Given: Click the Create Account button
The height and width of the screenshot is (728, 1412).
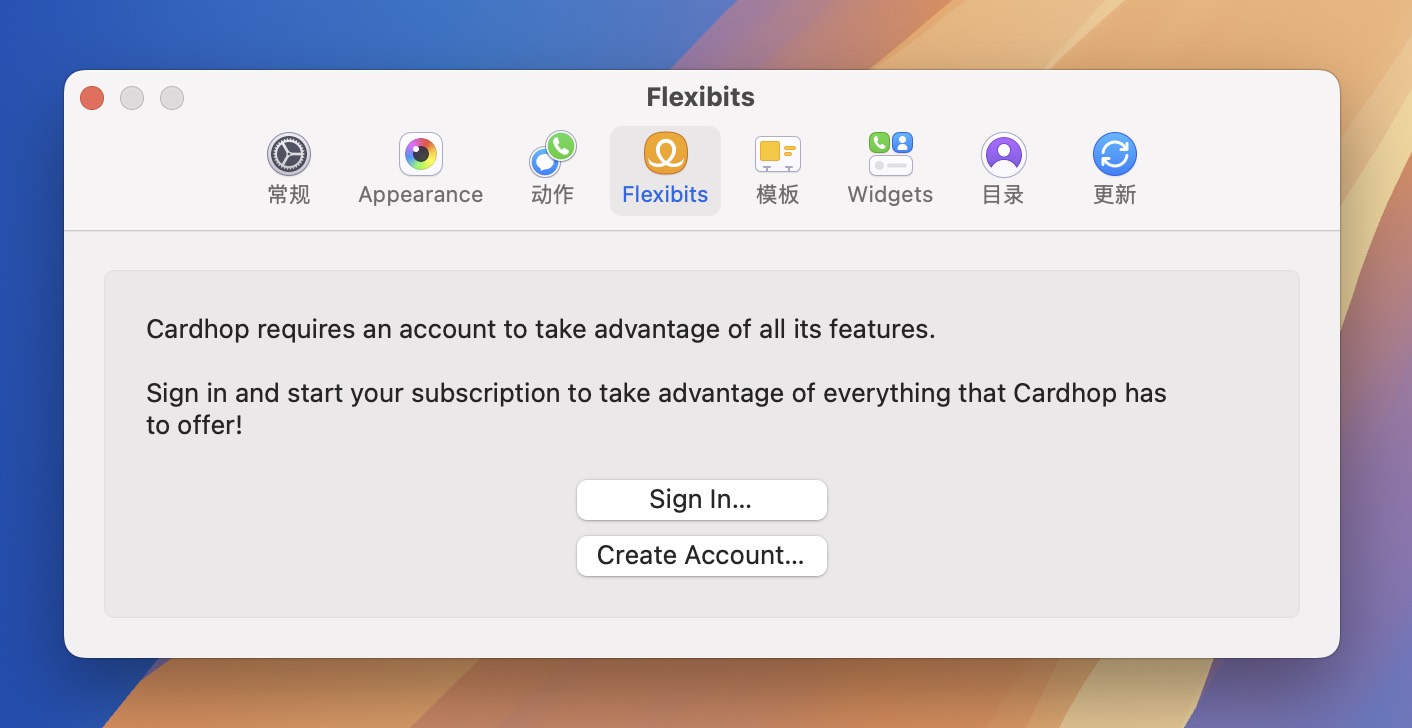Looking at the screenshot, I should [701, 555].
